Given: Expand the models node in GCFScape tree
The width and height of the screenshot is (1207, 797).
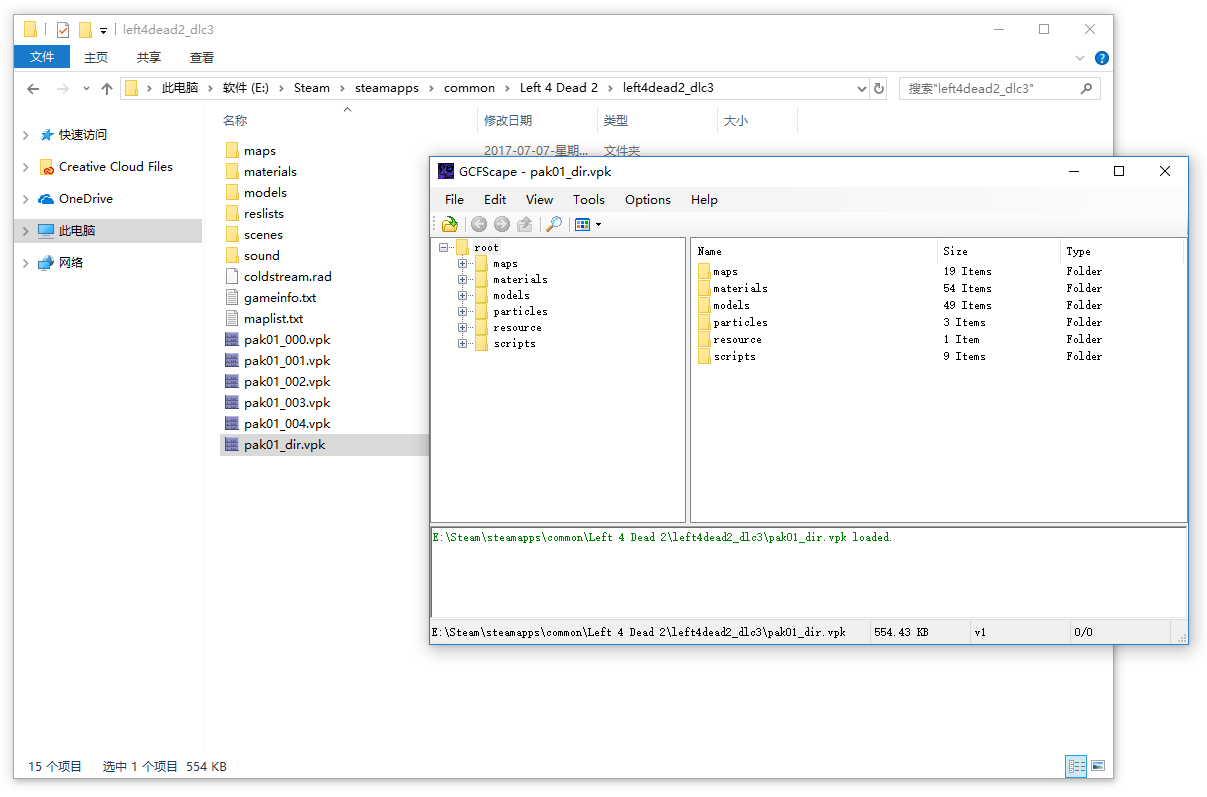Looking at the screenshot, I should pyautogui.click(x=463, y=295).
